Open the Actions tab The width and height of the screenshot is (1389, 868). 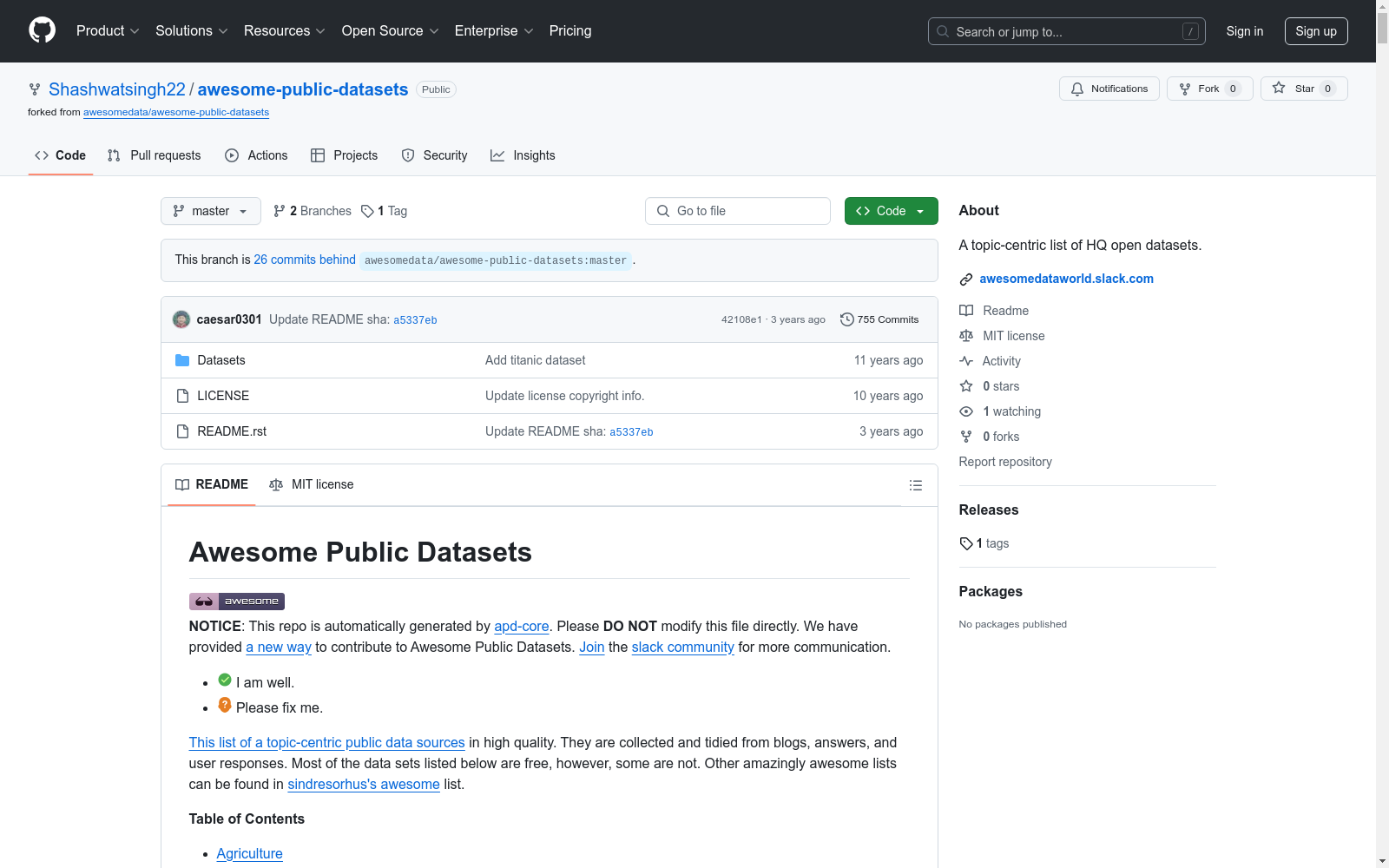256,155
